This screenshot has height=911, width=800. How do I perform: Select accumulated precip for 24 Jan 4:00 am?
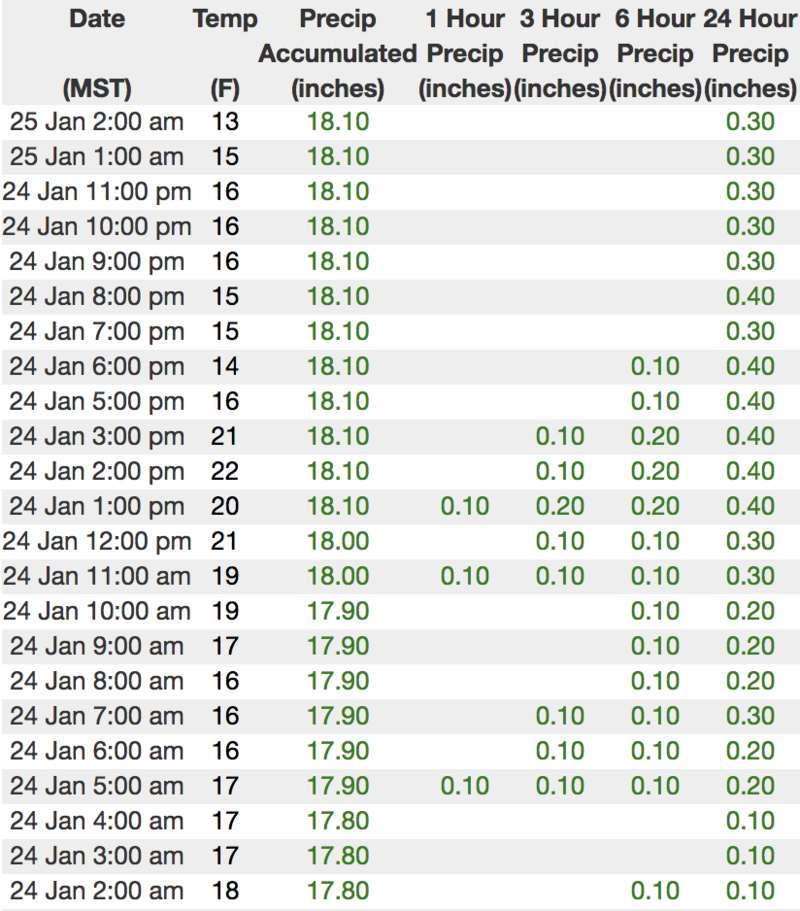337,821
